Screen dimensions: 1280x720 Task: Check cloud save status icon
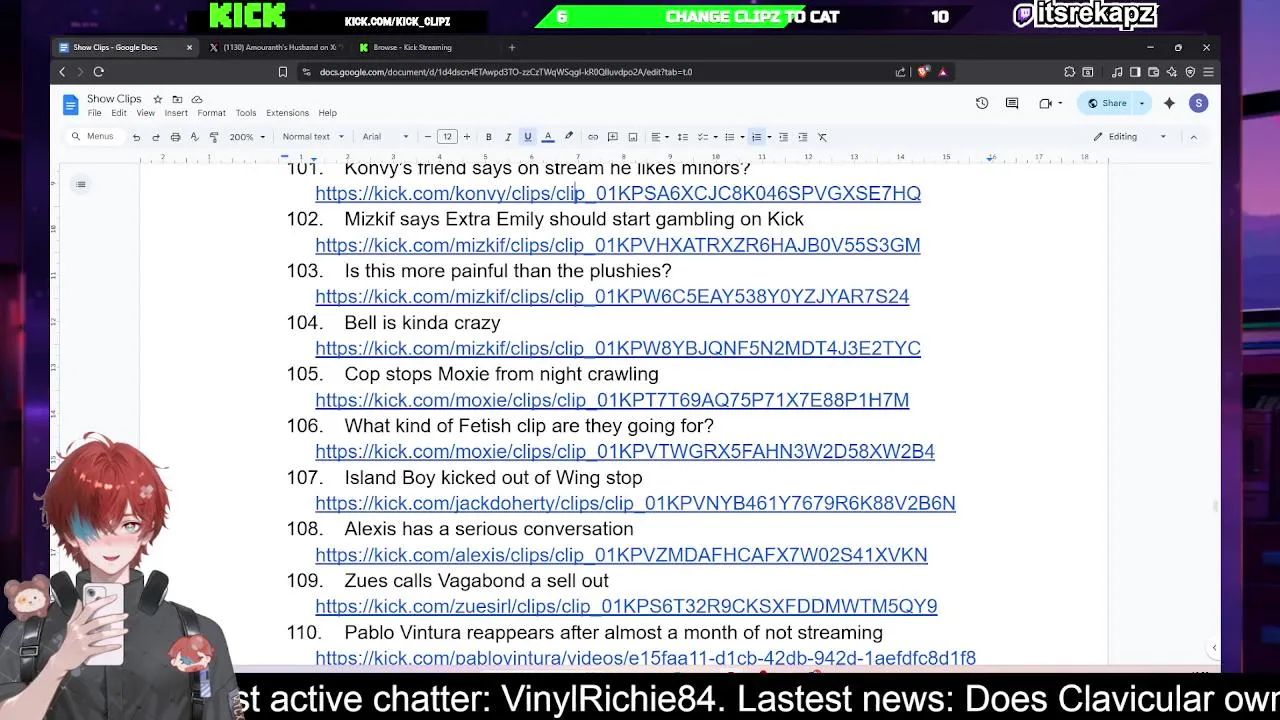pyautogui.click(x=197, y=99)
